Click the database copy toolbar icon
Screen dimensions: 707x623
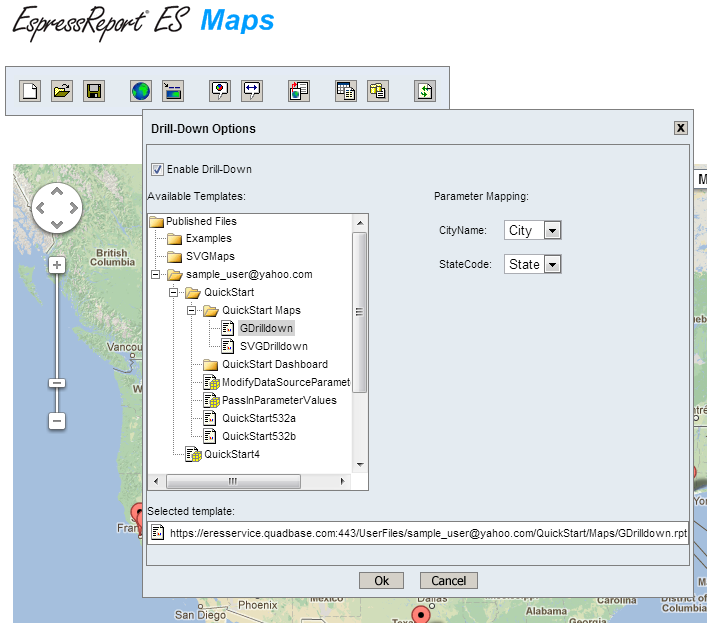click(x=378, y=91)
